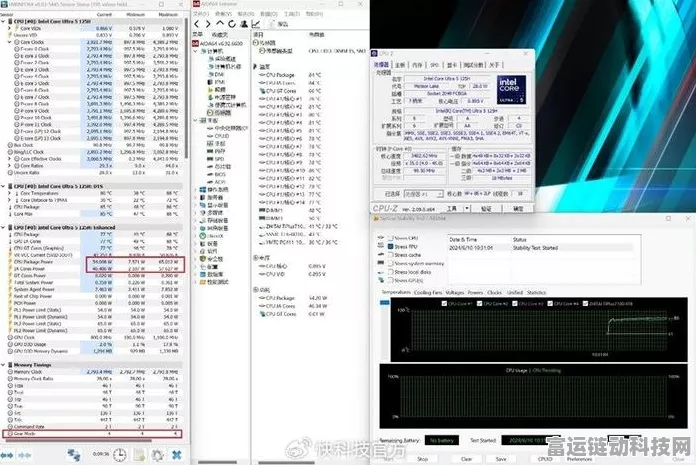Open the Cooling Fans tab in stability test

coord(428,292)
